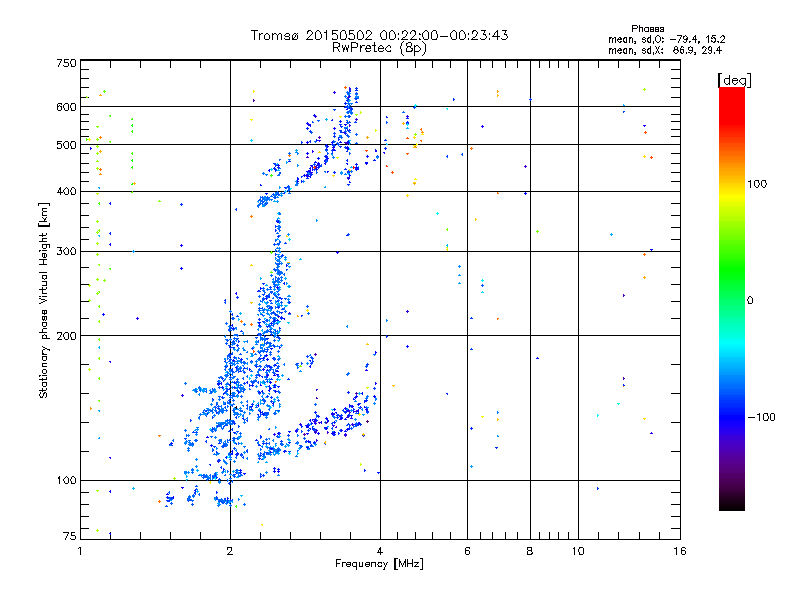This screenshot has height=600, width=800.
Task: Click the subtitle 'RwPretec (8p)'
Action: 379,48
